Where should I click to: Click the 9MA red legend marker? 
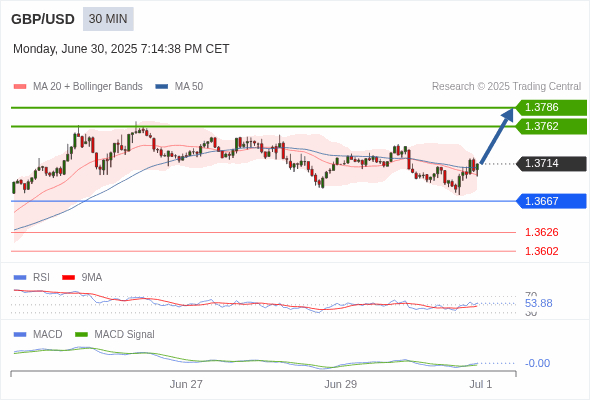68,278
